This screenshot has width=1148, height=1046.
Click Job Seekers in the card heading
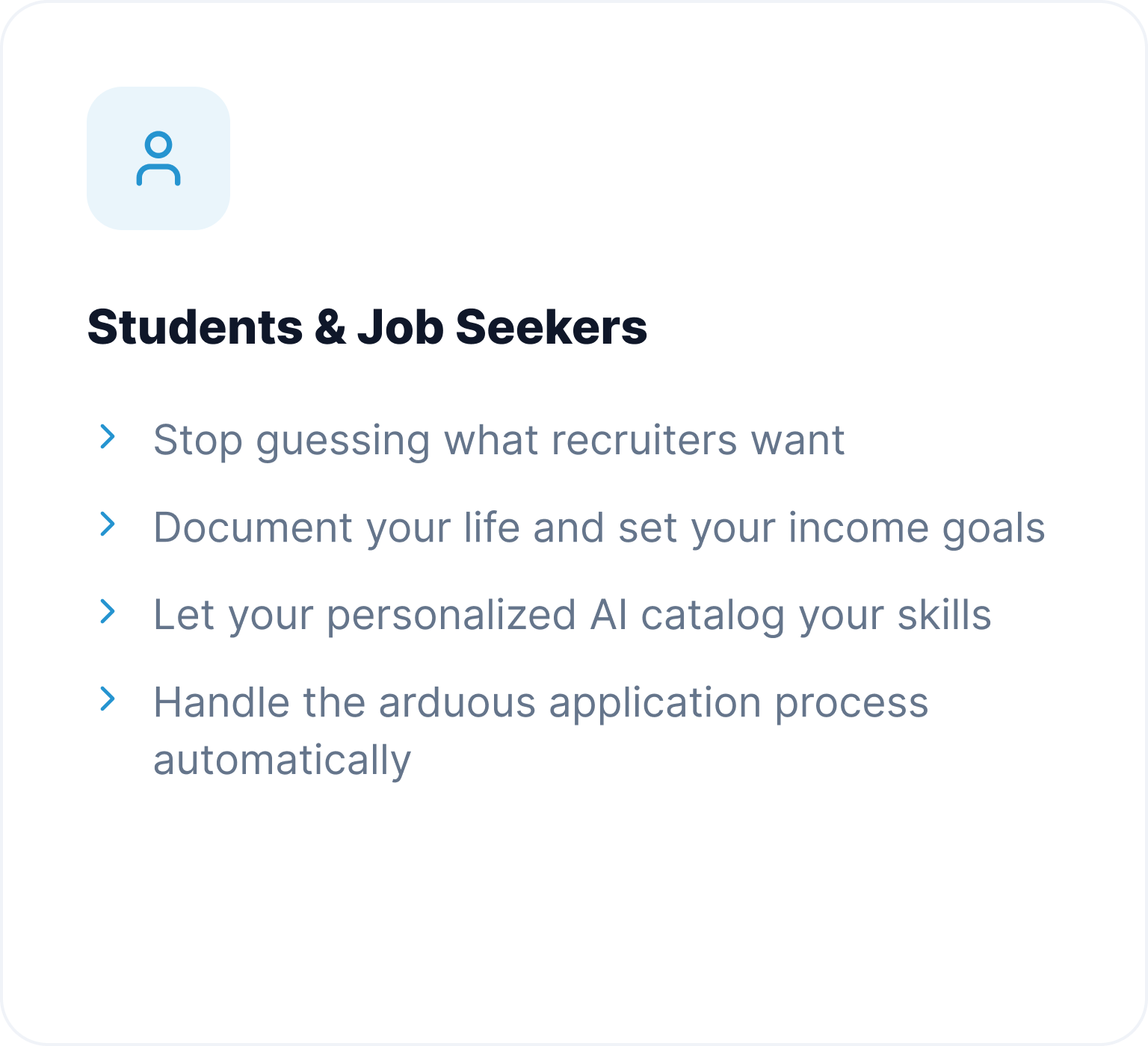(502, 327)
